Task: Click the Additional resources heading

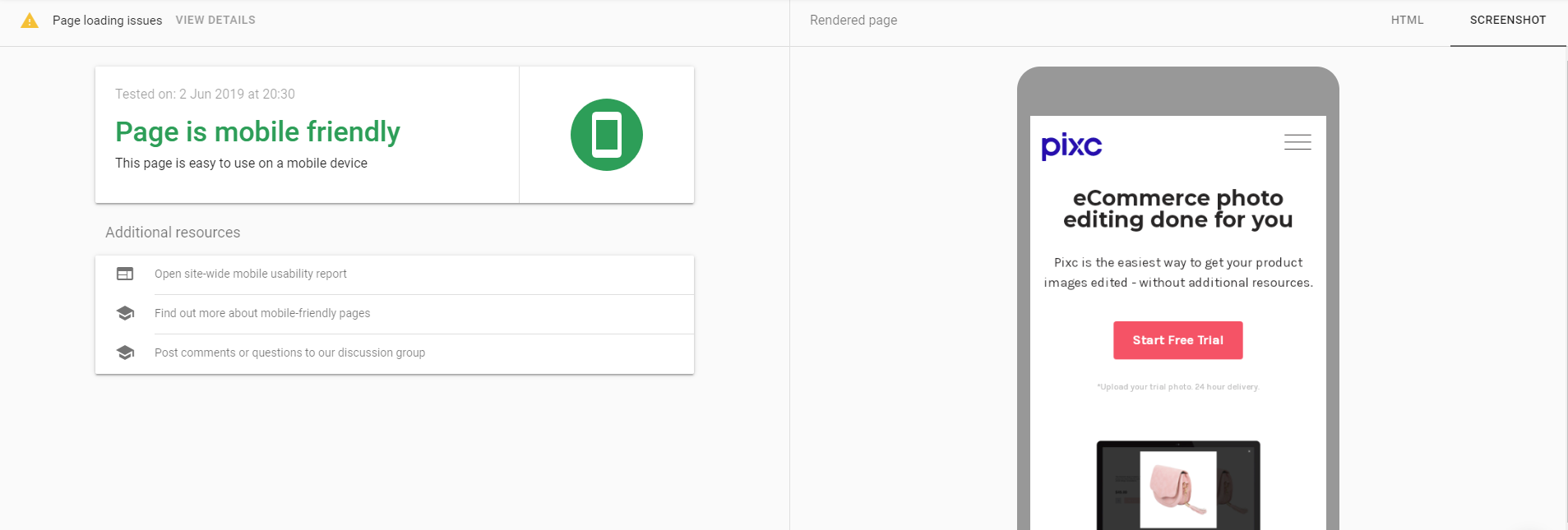Action: pos(173,233)
